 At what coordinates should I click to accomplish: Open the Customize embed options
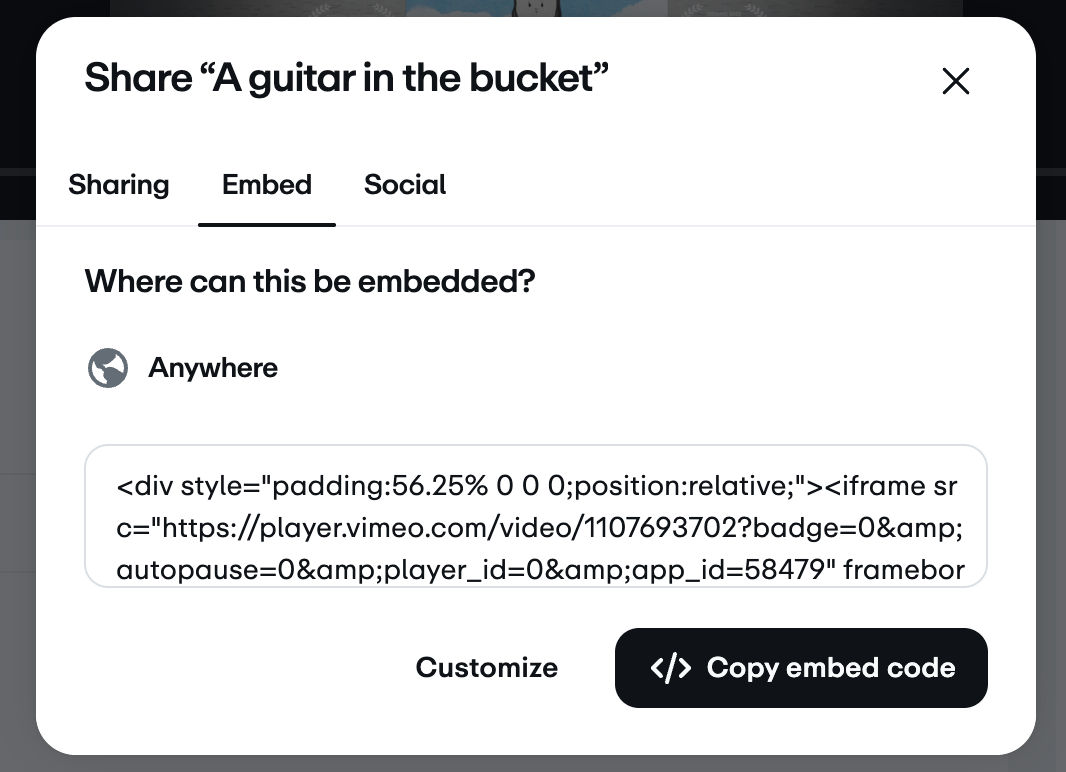tap(487, 668)
